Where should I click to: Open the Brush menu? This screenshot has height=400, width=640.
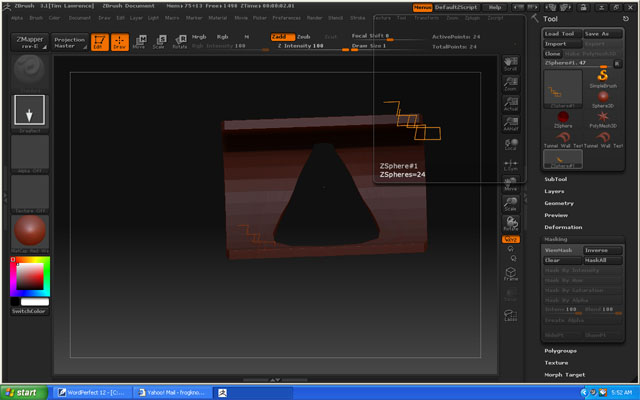[36, 18]
